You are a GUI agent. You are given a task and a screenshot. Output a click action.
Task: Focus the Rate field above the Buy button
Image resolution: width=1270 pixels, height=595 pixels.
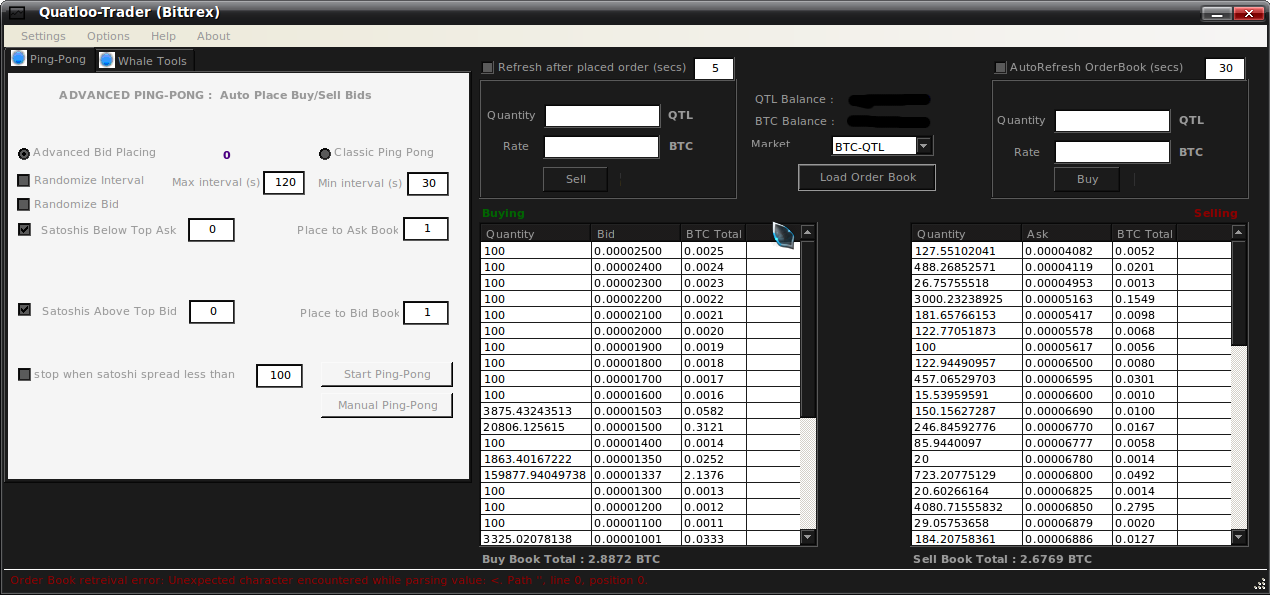[x=1112, y=152]
